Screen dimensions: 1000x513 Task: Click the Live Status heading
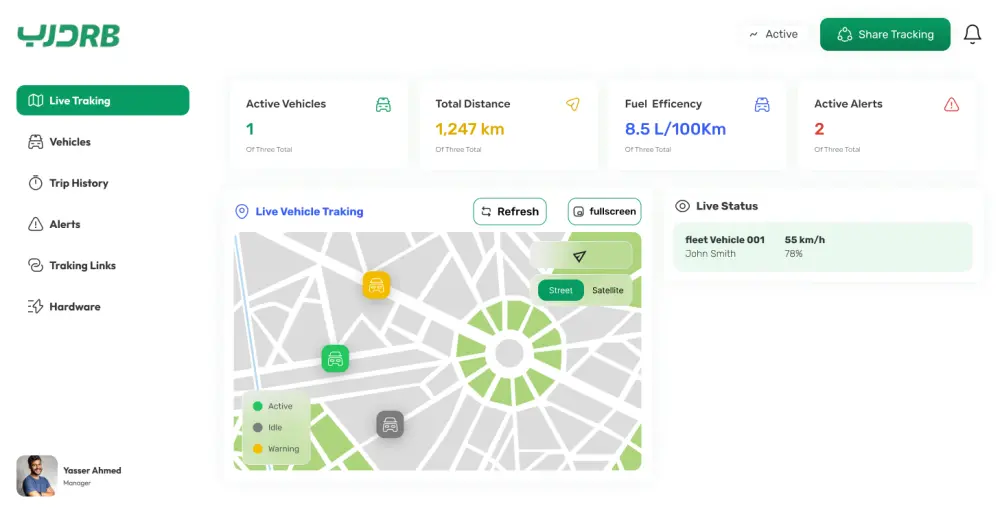click(727, 206)
